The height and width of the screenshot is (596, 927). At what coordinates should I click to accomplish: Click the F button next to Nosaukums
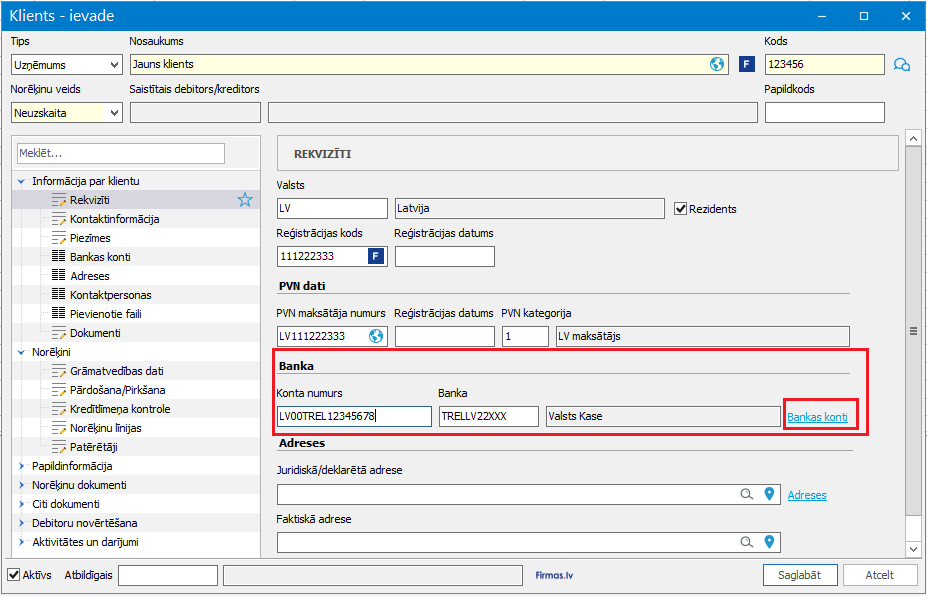click(746, 64)
